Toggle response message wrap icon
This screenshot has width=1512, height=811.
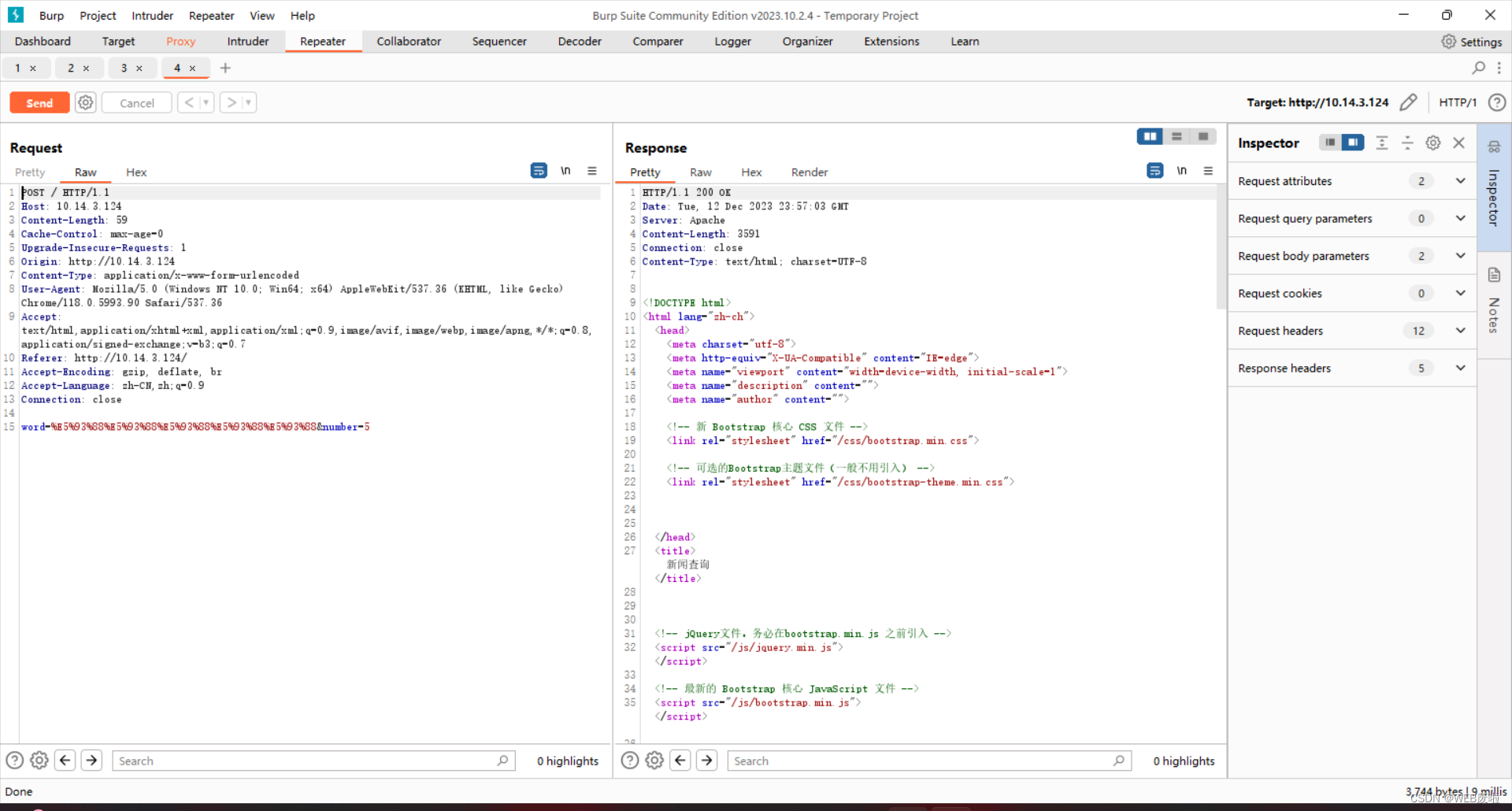(1155, 171)
